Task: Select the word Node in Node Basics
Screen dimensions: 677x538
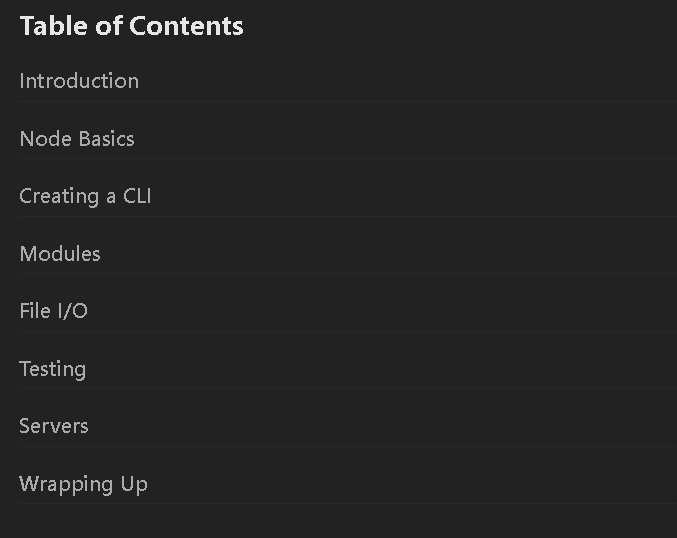Action: (x=46, y=139)
